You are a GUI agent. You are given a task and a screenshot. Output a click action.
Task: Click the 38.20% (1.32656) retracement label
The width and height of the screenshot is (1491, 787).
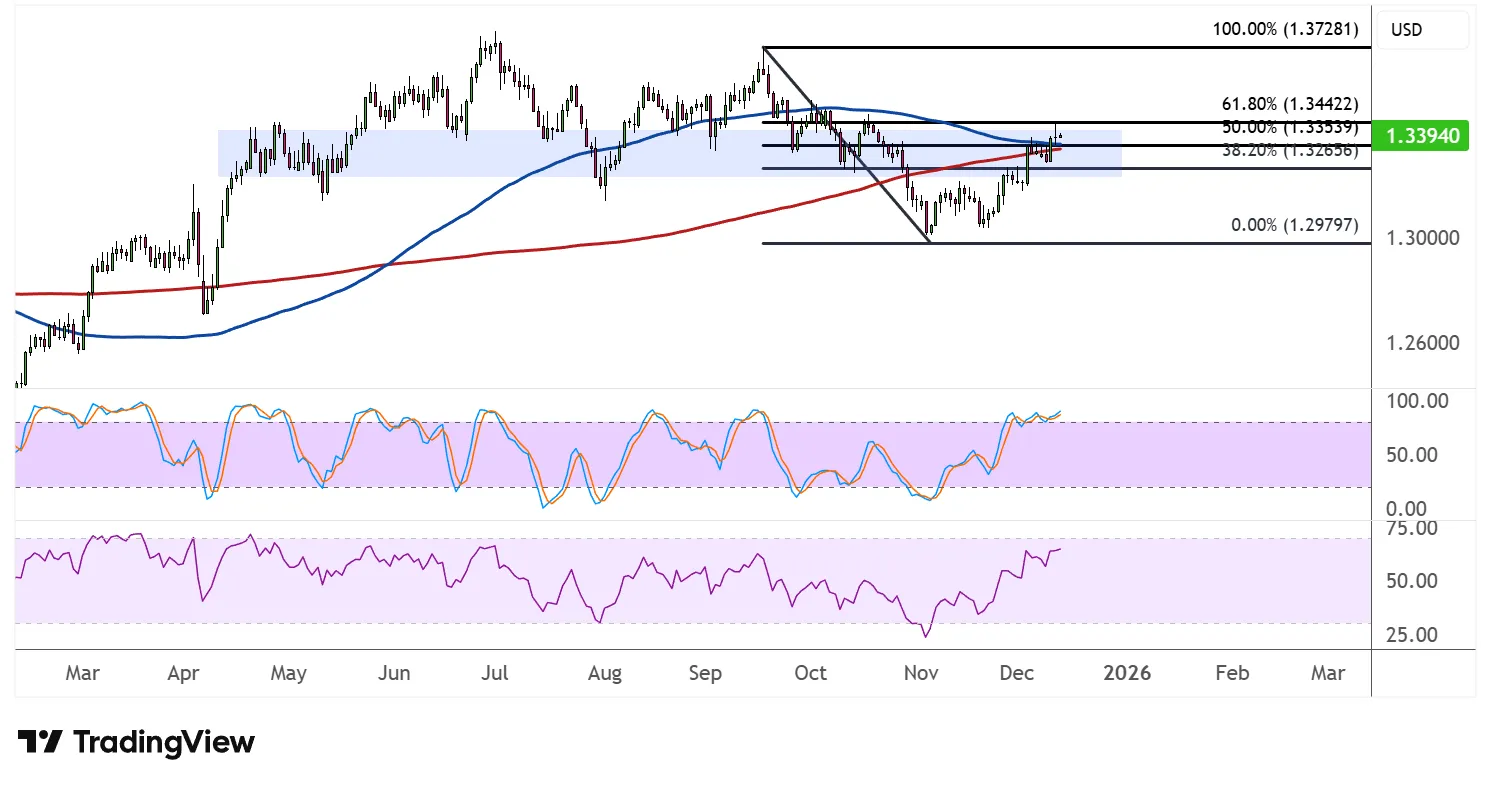pyautogui.click(x=1289, y=150)
